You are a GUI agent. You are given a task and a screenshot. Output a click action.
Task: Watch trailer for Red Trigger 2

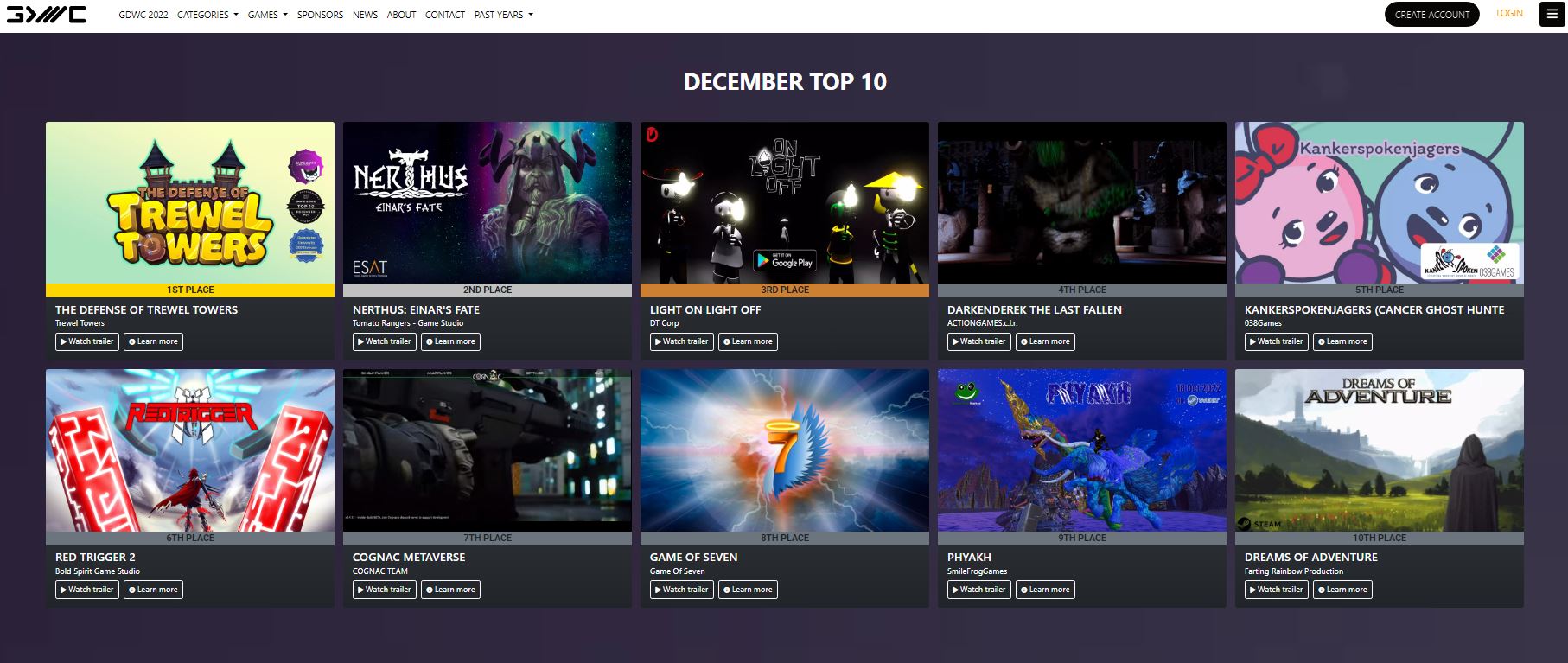click(x=86, y=590)
